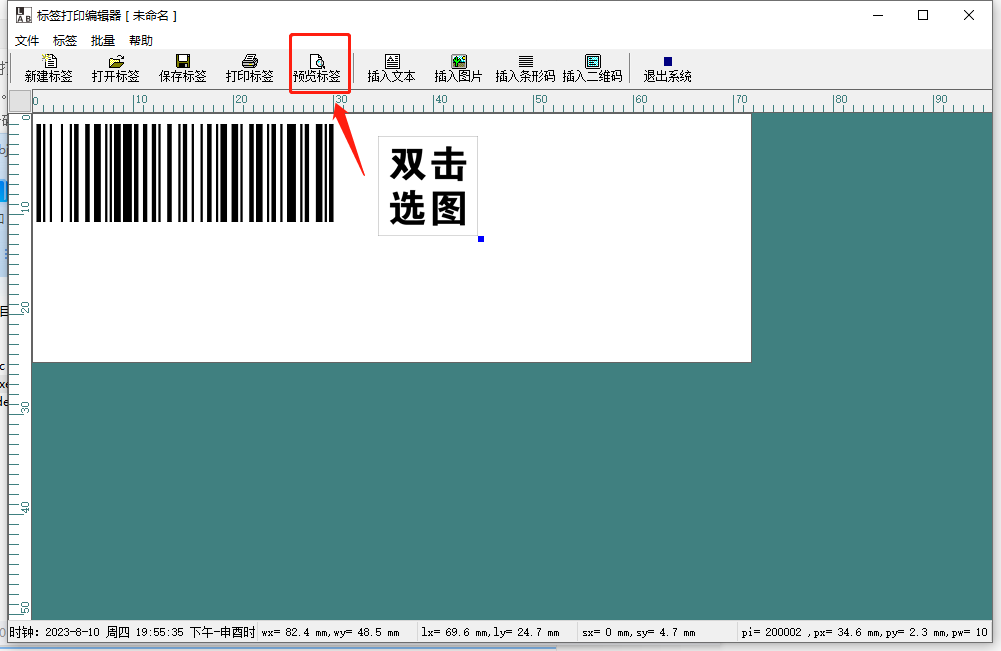Insert text via 插入文本 icon
Screen dimensions: 1001x651
[391, 68]
